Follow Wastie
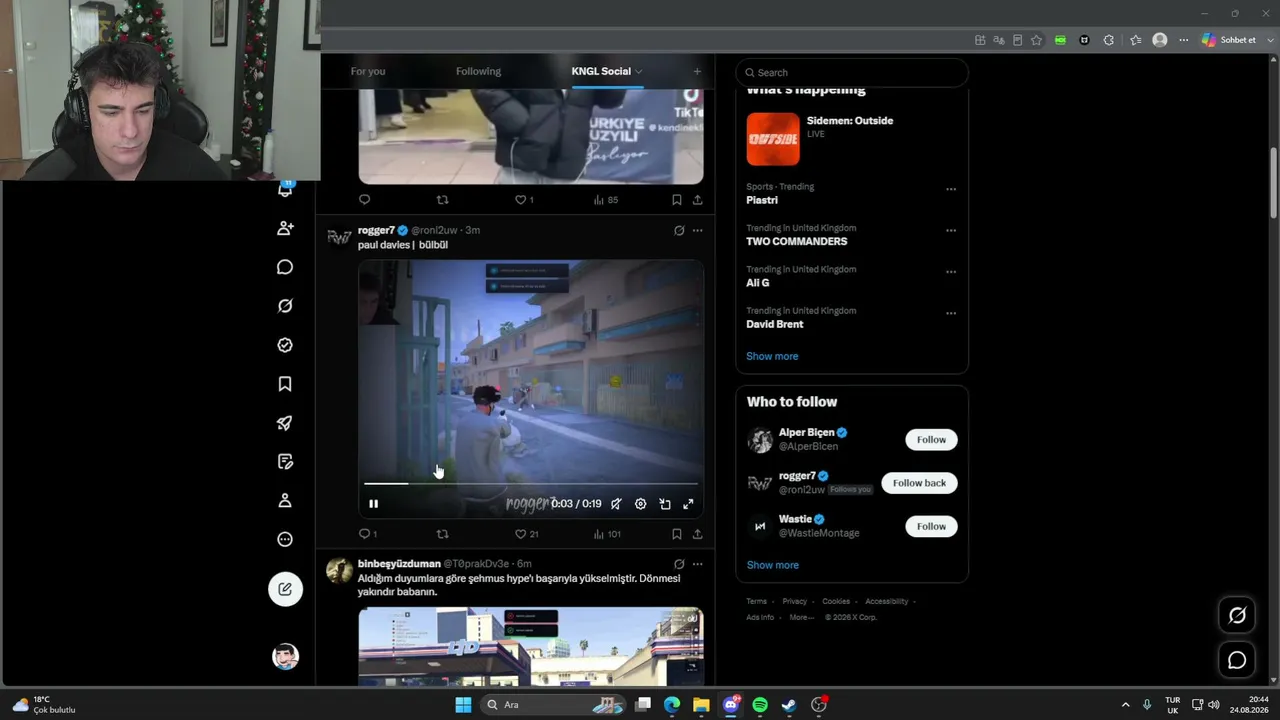 [931, 526]
